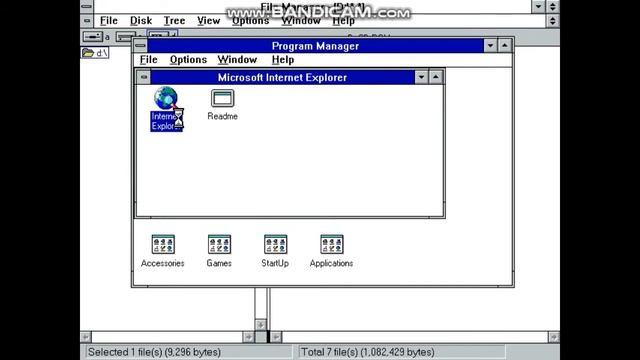Open Program Manager Help menu
The image size is (640, 360).
point(283,60)
